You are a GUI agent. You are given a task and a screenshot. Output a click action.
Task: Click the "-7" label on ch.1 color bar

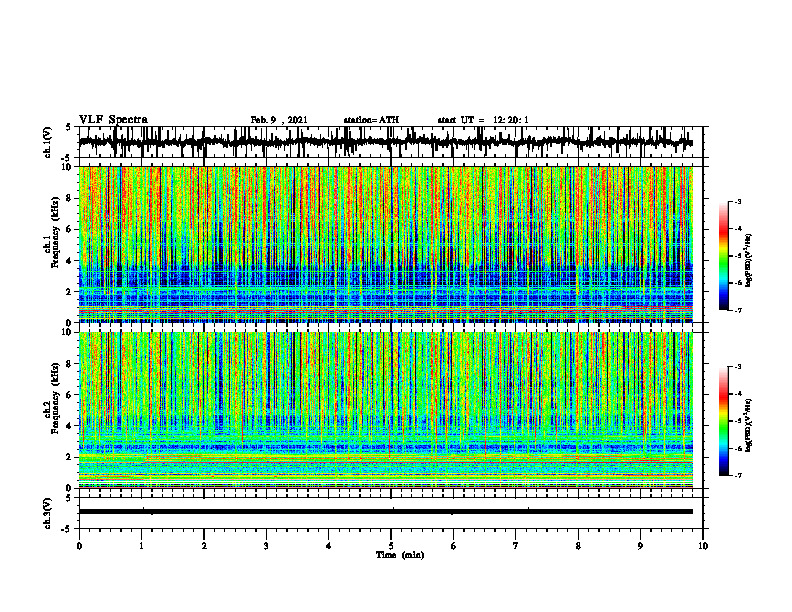738,310
